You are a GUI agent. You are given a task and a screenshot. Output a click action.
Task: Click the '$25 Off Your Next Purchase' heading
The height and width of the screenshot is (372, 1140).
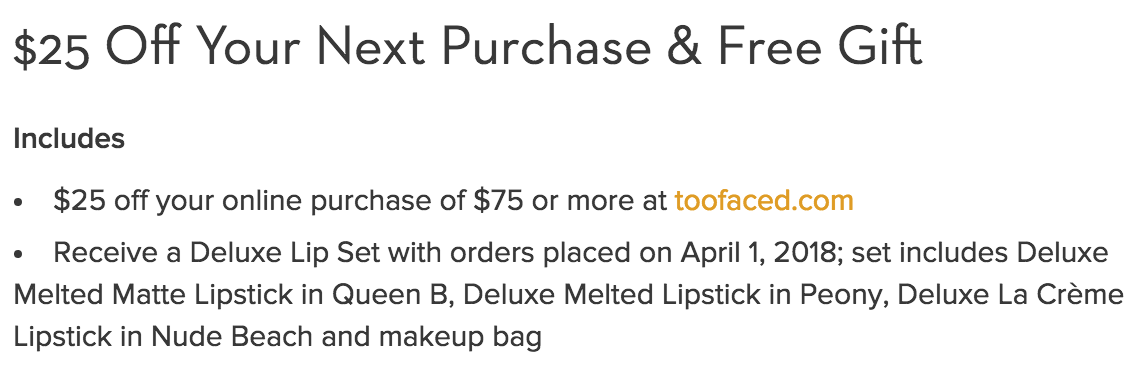[x=332, y=46]
